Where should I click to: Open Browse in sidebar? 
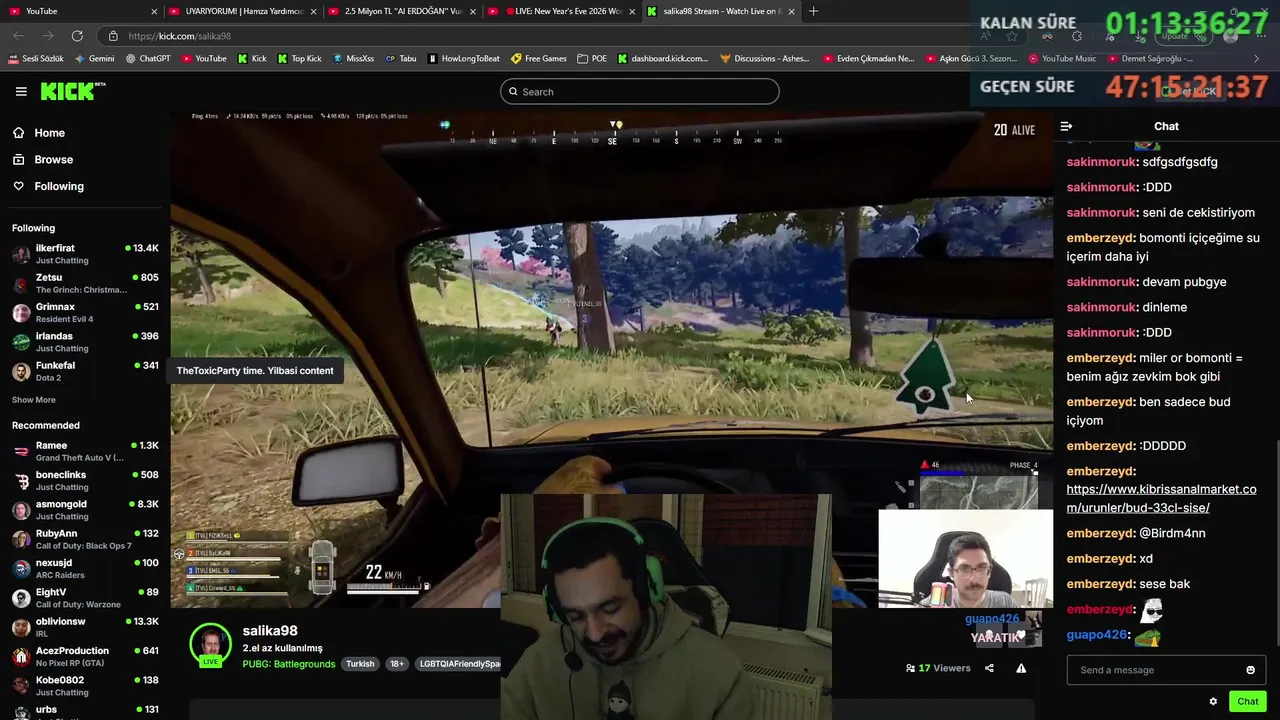tap(53, 160)
